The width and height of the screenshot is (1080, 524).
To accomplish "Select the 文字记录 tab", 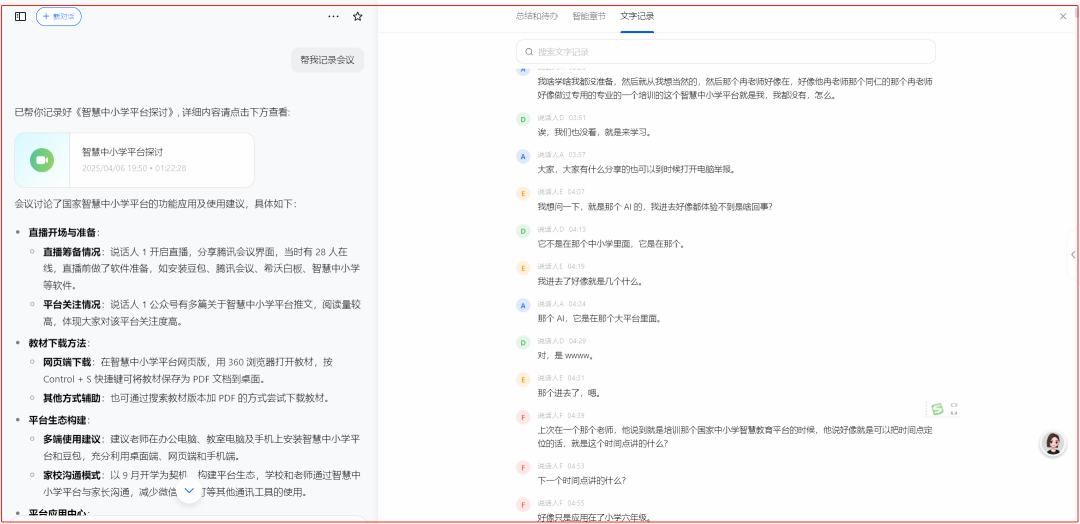I will pos(637,16).
